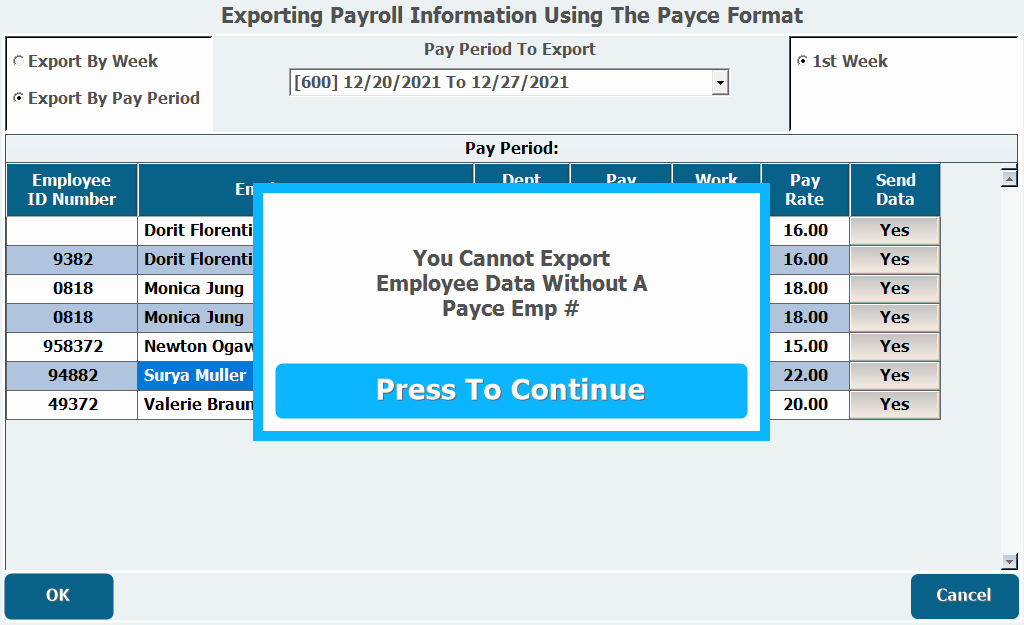The height and width of the screenshot is (625, 1024).
Task: Toggle Send Data Yes for employee 49372
Action: pos(895,404)
